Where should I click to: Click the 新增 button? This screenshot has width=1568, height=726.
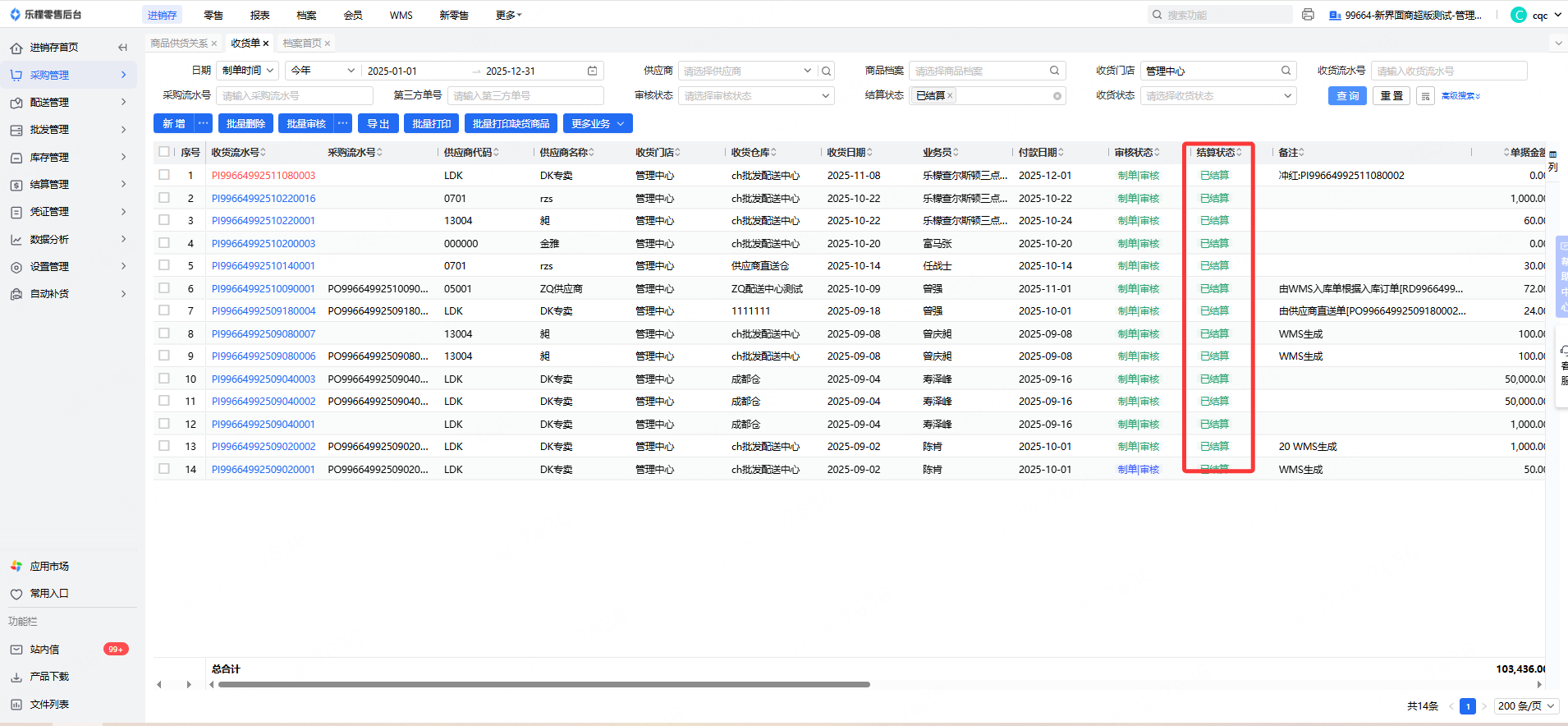tap(173, 124)
